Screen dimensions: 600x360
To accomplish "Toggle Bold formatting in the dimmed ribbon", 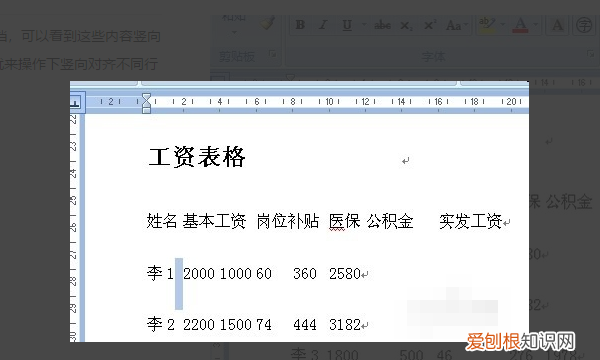I will 300,25.
